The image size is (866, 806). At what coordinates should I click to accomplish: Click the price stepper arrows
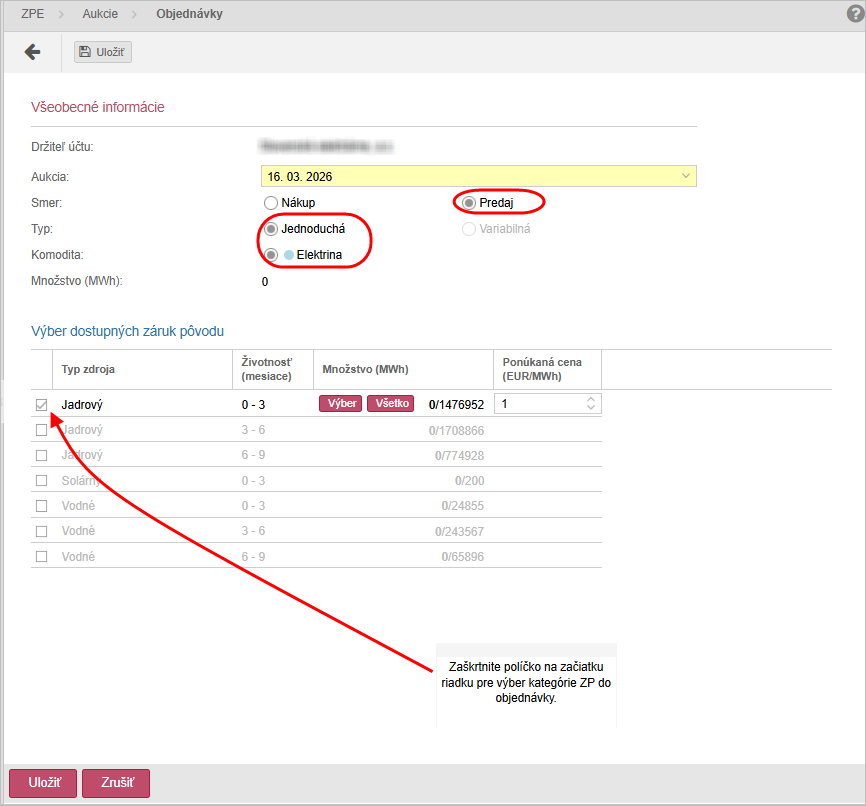pos(591,404)
